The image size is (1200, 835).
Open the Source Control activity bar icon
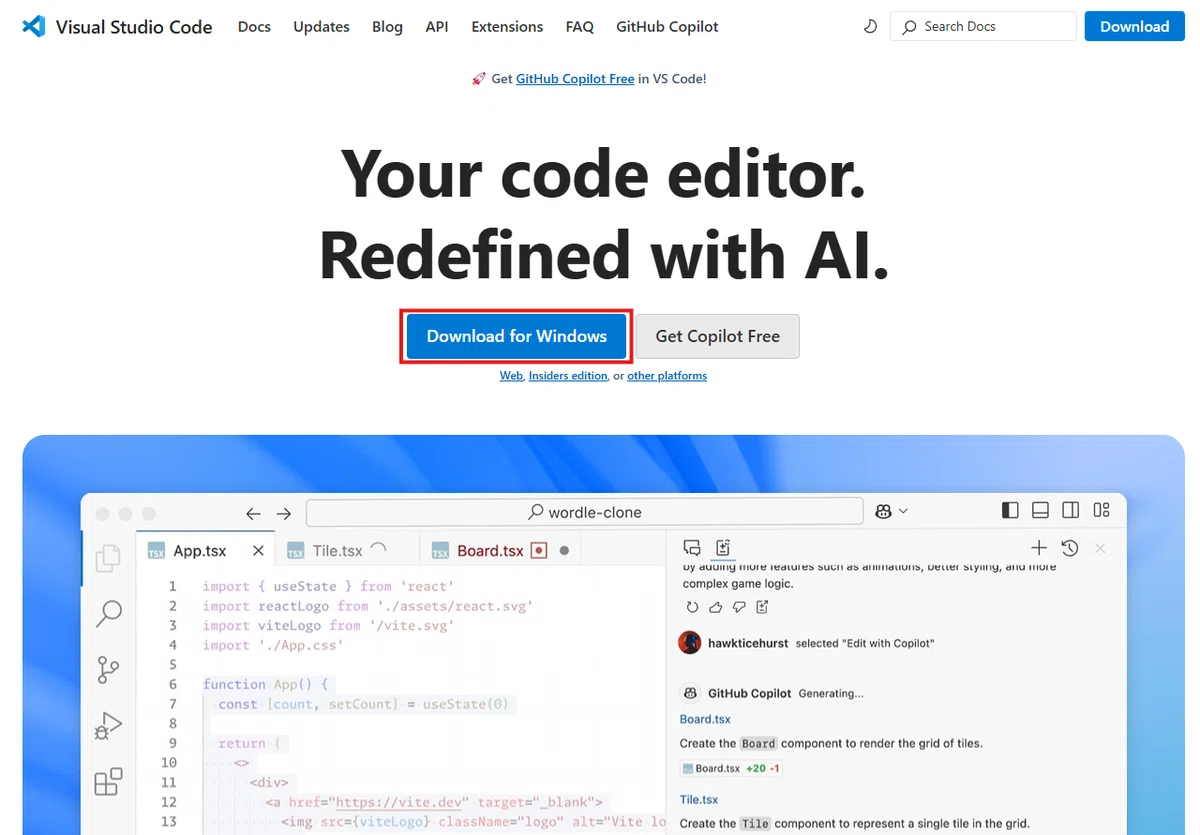tap(108, 669)
